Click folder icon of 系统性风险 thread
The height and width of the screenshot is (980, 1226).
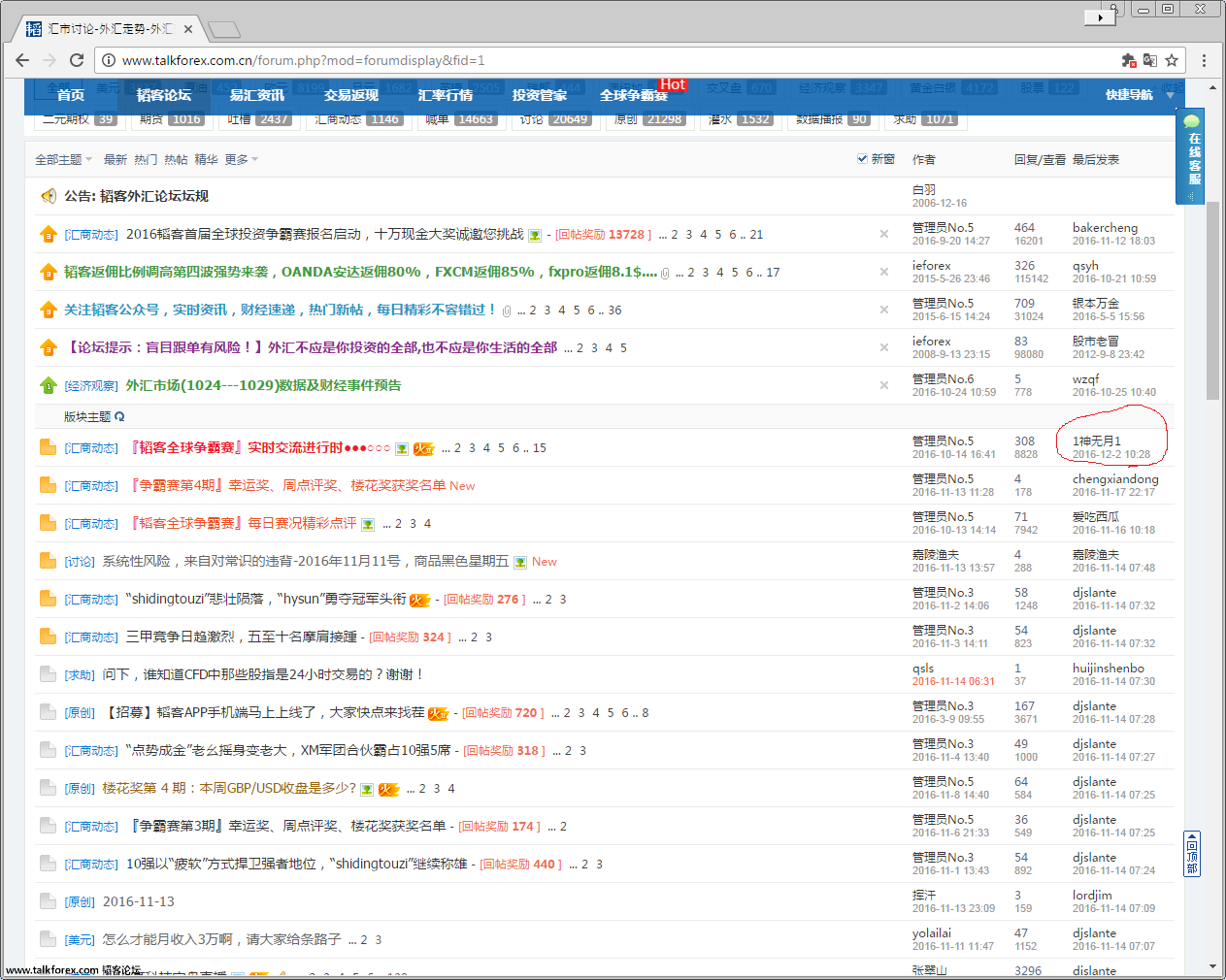coord(48,561)
